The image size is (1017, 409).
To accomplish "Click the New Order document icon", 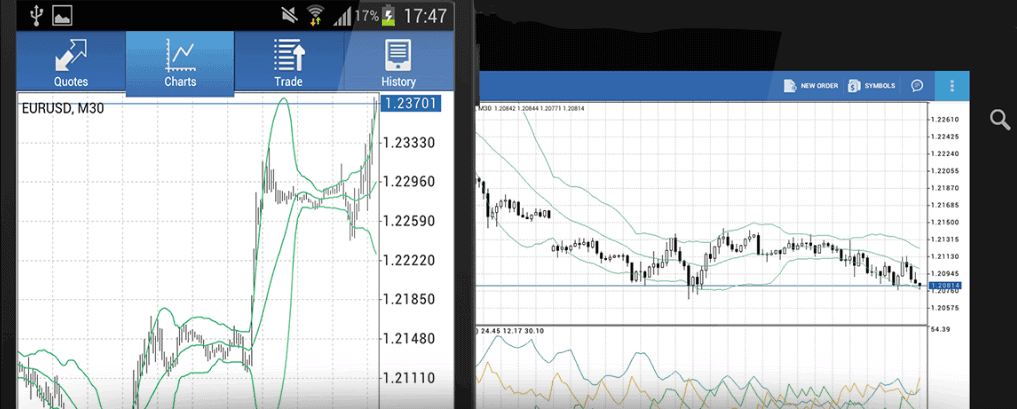I will tap(789, 86).
